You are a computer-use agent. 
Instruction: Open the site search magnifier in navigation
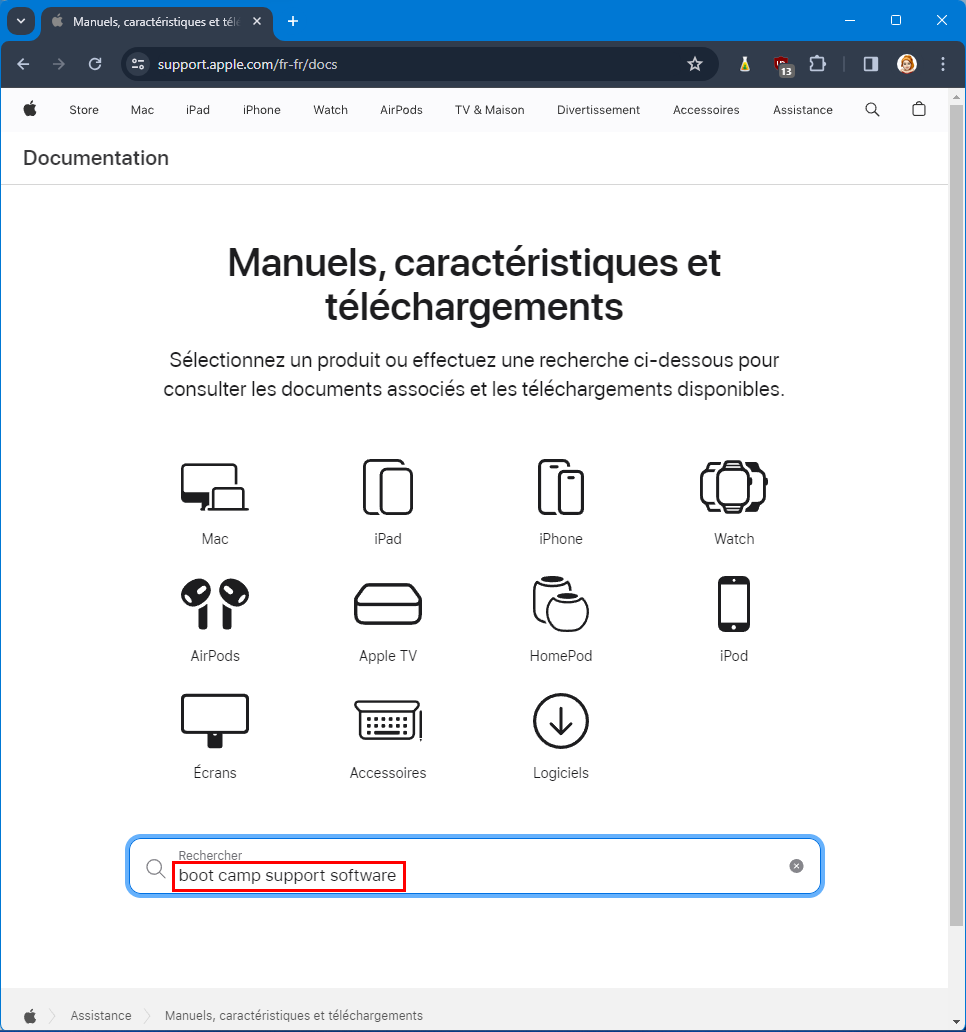tap(872, 109)
